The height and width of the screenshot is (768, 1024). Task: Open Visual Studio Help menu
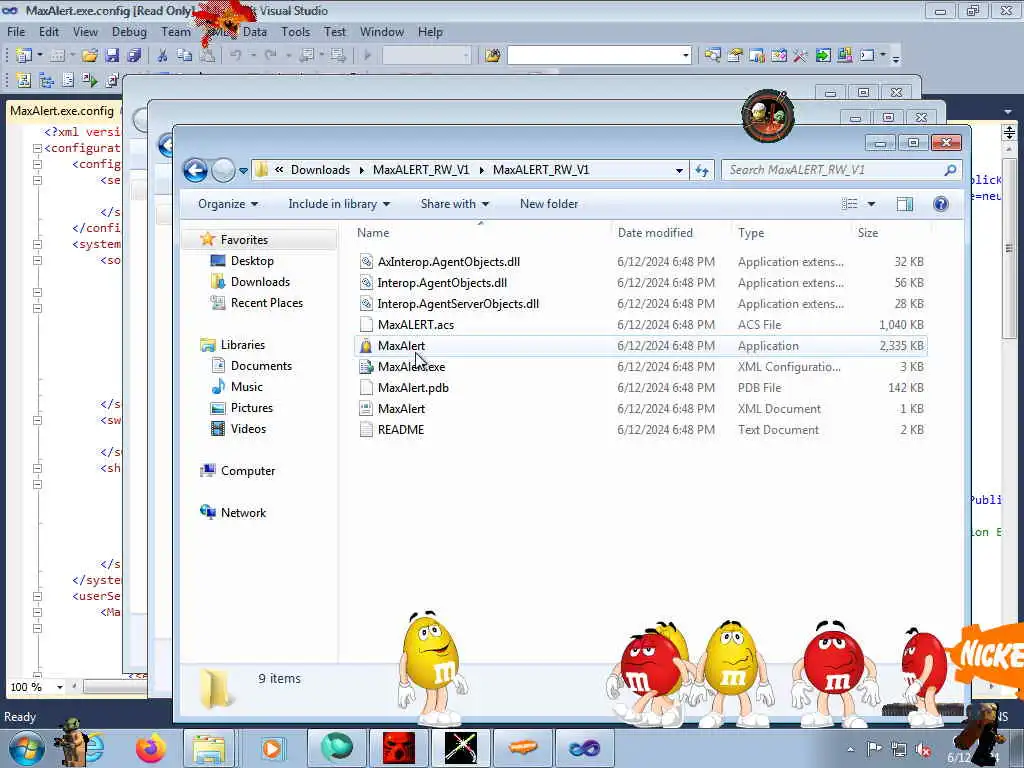tap(430, 31)
